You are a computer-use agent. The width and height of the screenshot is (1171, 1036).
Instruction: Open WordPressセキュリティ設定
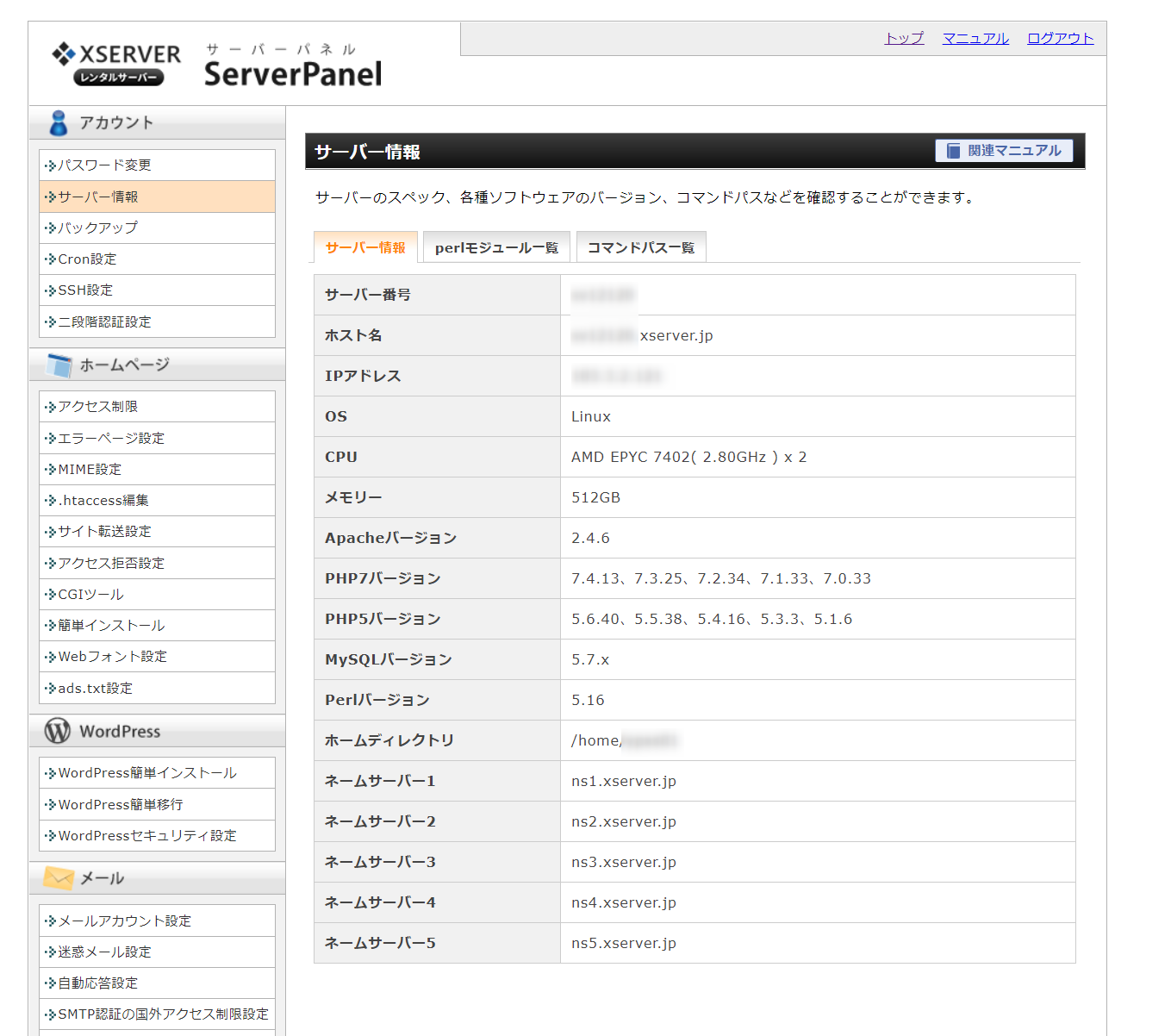pyautogui.click(x=158, y=835)
